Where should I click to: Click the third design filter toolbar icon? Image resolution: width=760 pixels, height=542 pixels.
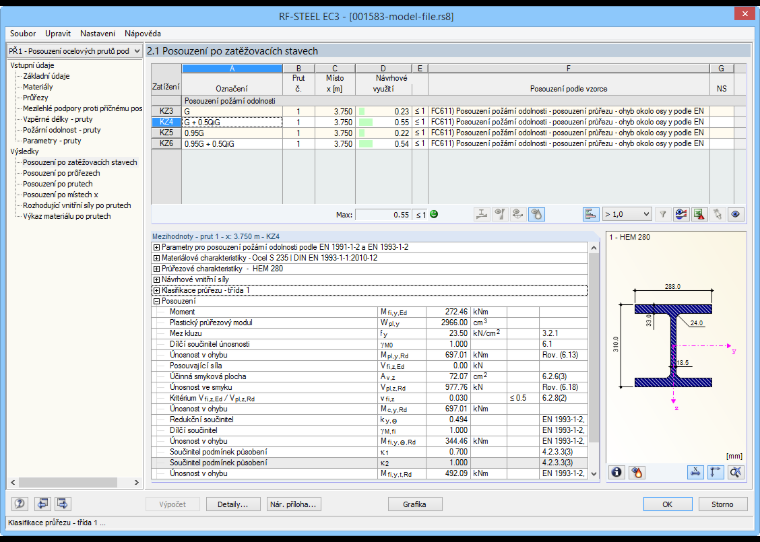point(518,214)
